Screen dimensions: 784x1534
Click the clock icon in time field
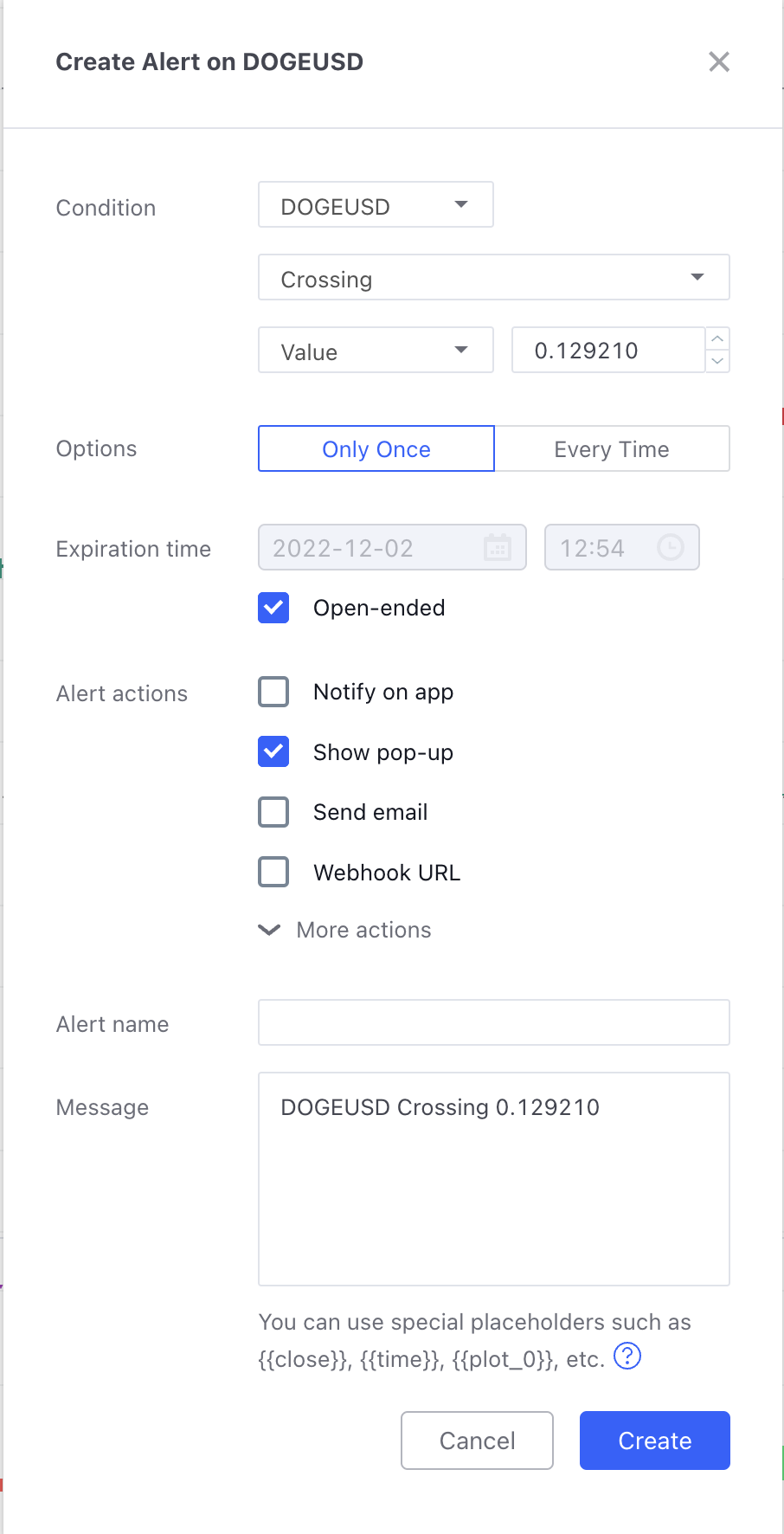click(671, 547)
